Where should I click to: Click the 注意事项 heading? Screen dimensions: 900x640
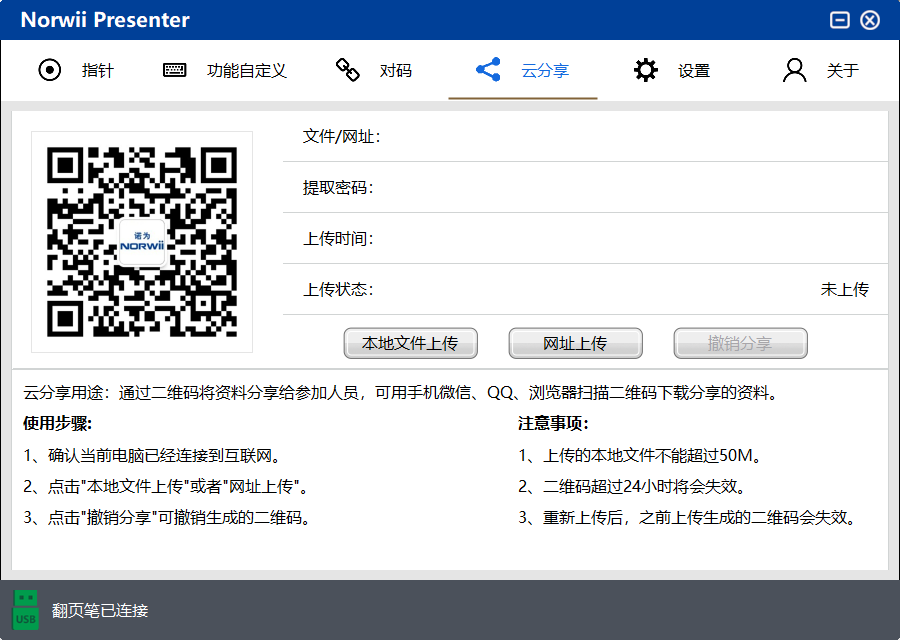(553, 424)
